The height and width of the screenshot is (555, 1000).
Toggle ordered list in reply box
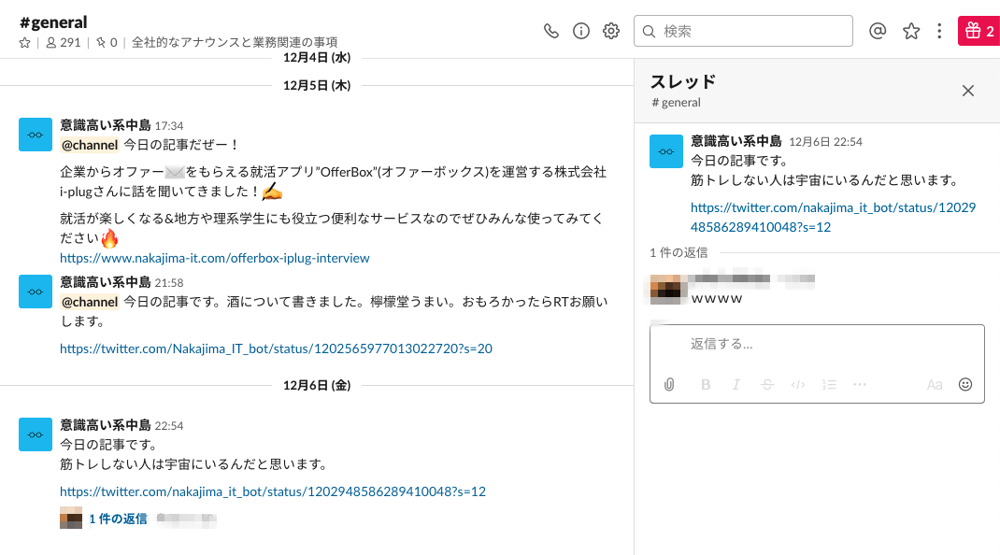(x=829, y=384)
